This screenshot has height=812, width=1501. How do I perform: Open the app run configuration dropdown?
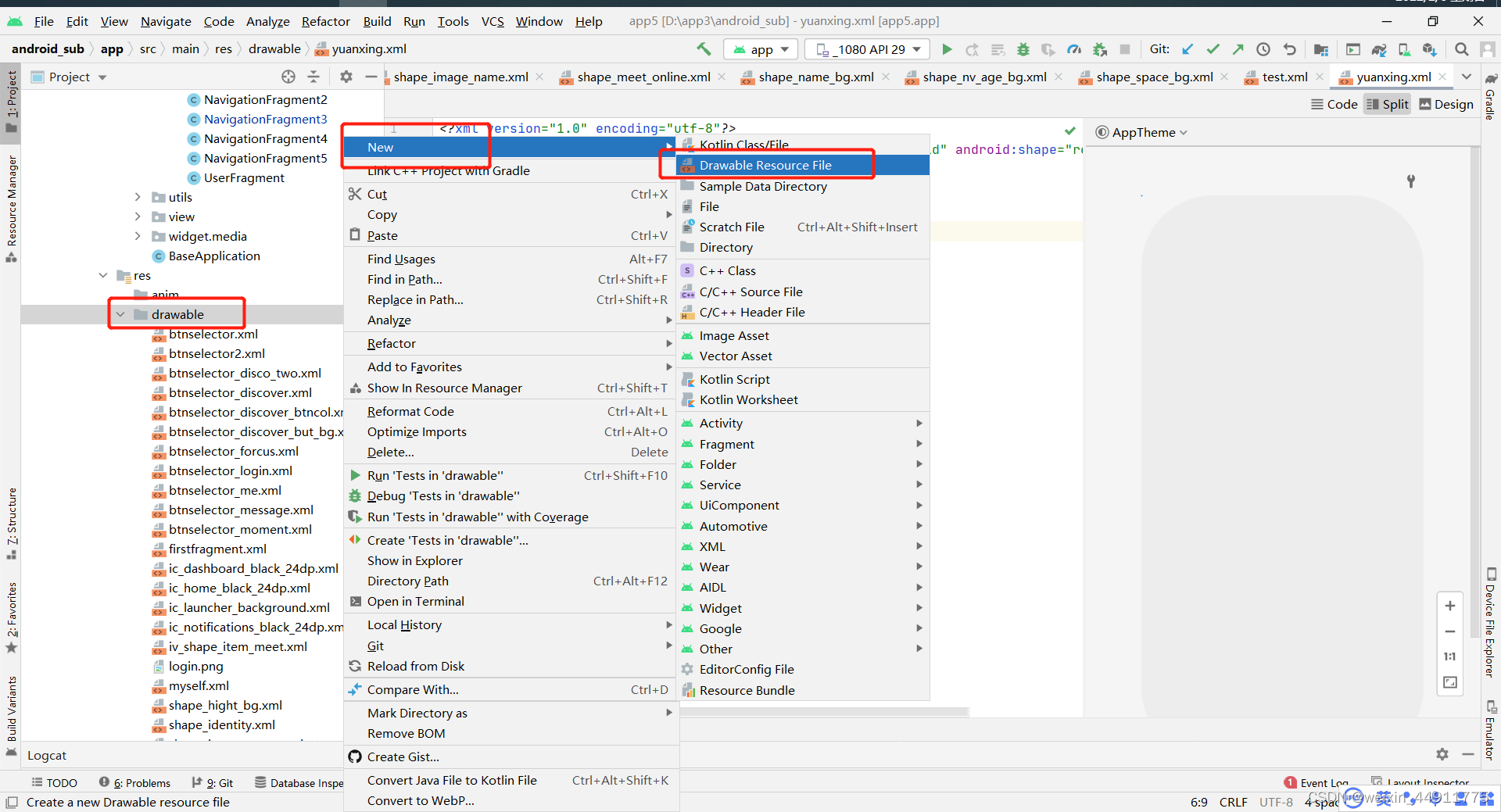pyautogui.click(x=761, y=49)
